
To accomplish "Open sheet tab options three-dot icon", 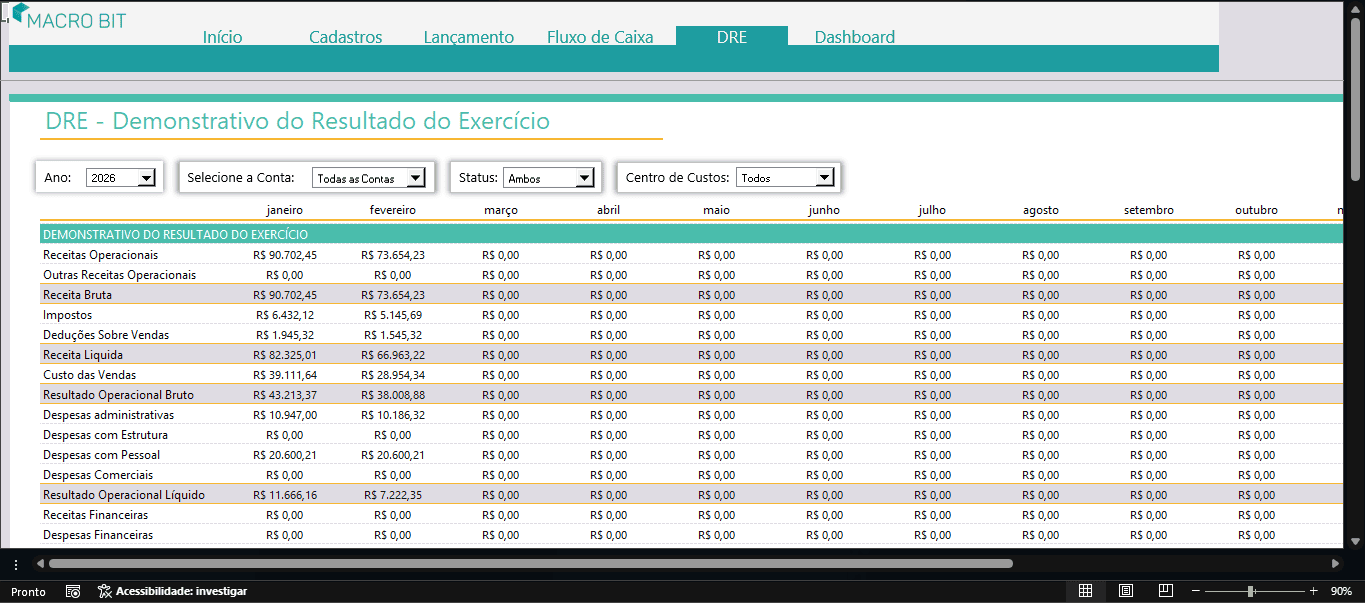I will [16, 564].
